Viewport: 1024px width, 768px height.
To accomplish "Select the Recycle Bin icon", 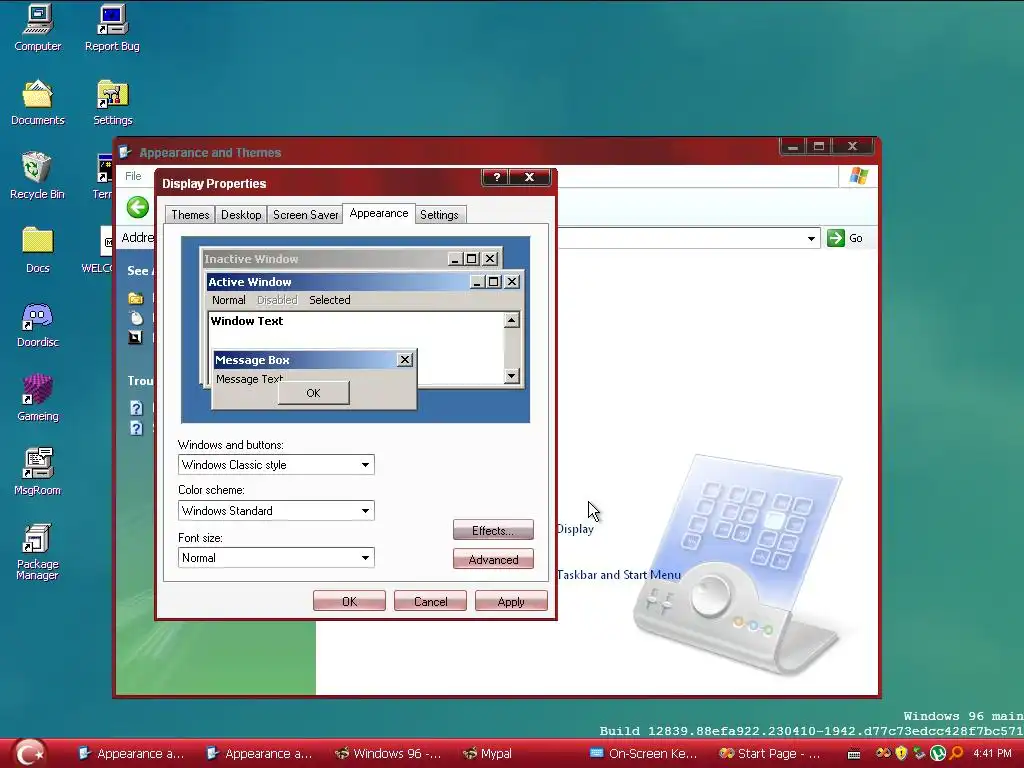I will point(37,176).
